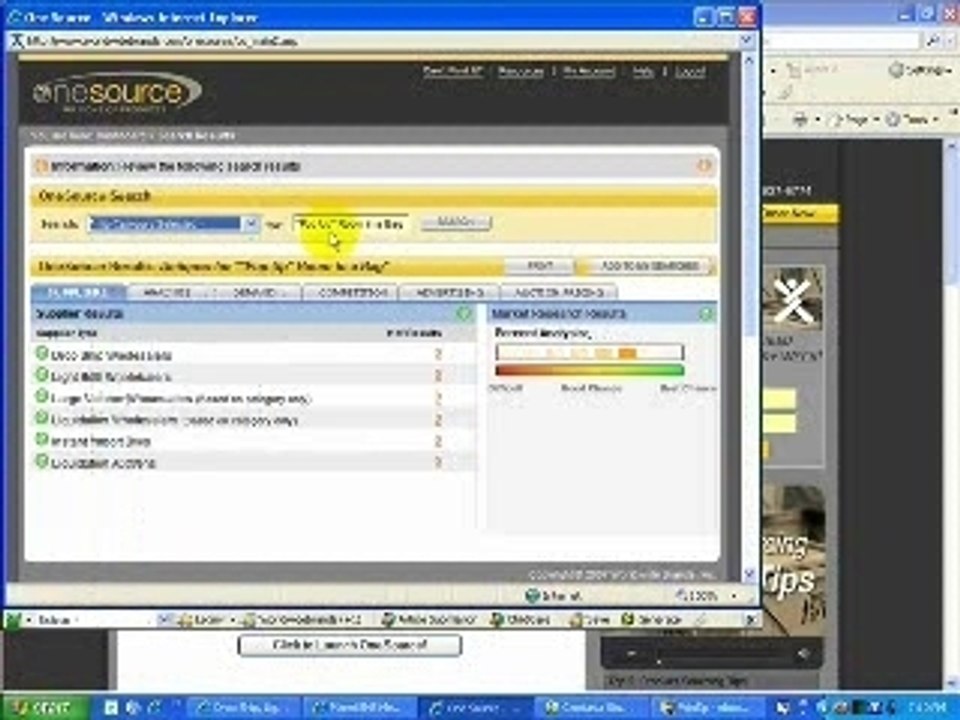
Task: Click the orange icon at right of Information bar
Action: [705, 165]
